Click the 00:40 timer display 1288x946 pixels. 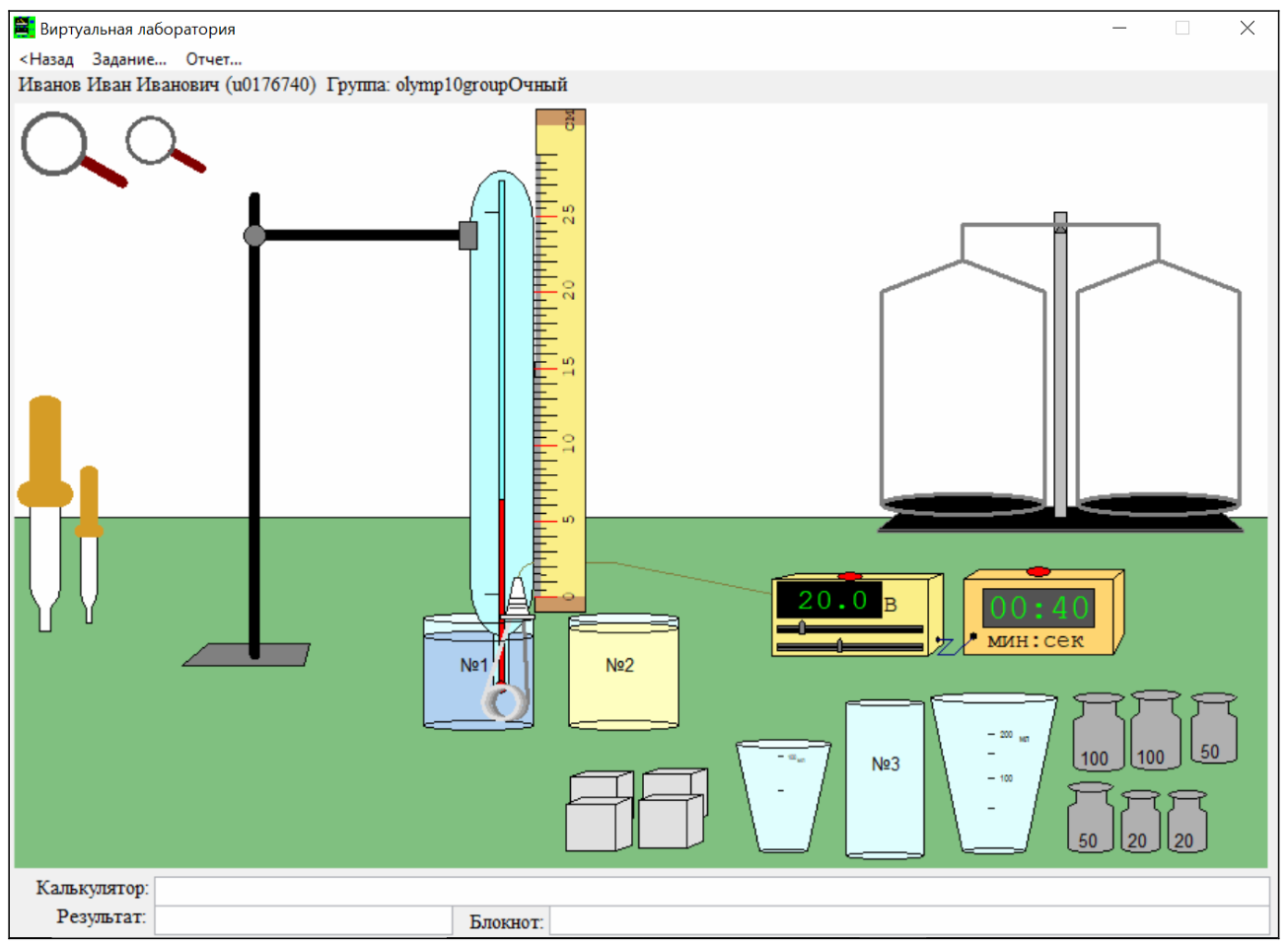(1038, 608)
